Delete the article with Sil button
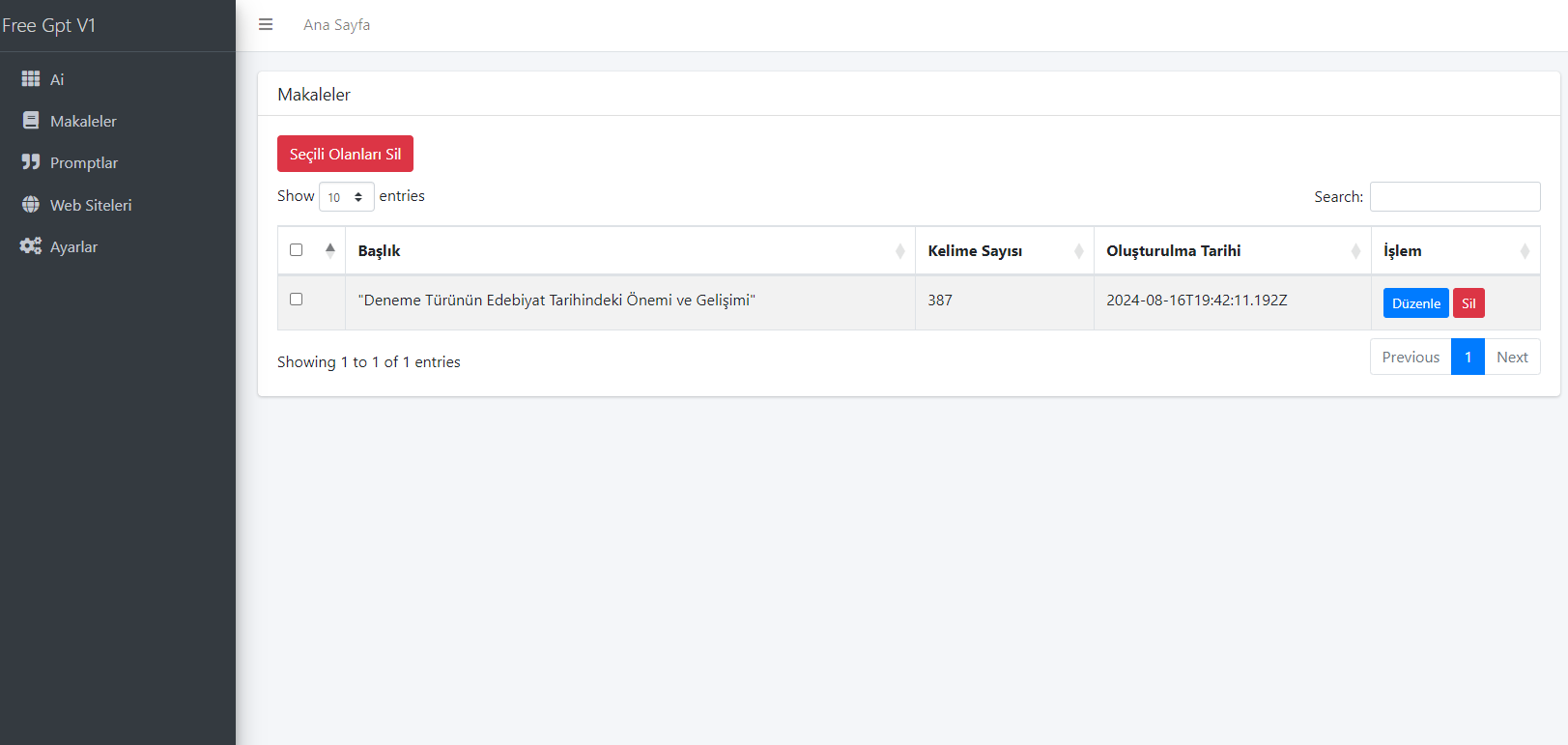Screen dimensions: 1568x745 click(1468, 303)
